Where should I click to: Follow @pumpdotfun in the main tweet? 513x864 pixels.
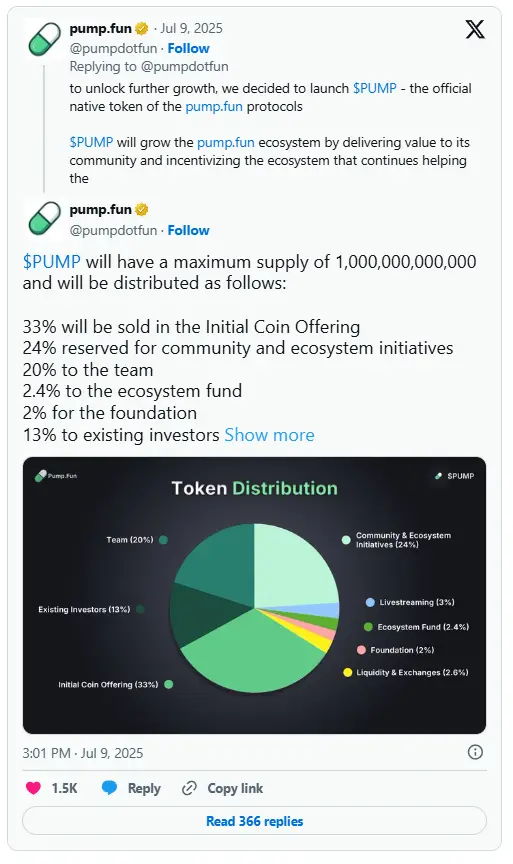pos(188,230)
